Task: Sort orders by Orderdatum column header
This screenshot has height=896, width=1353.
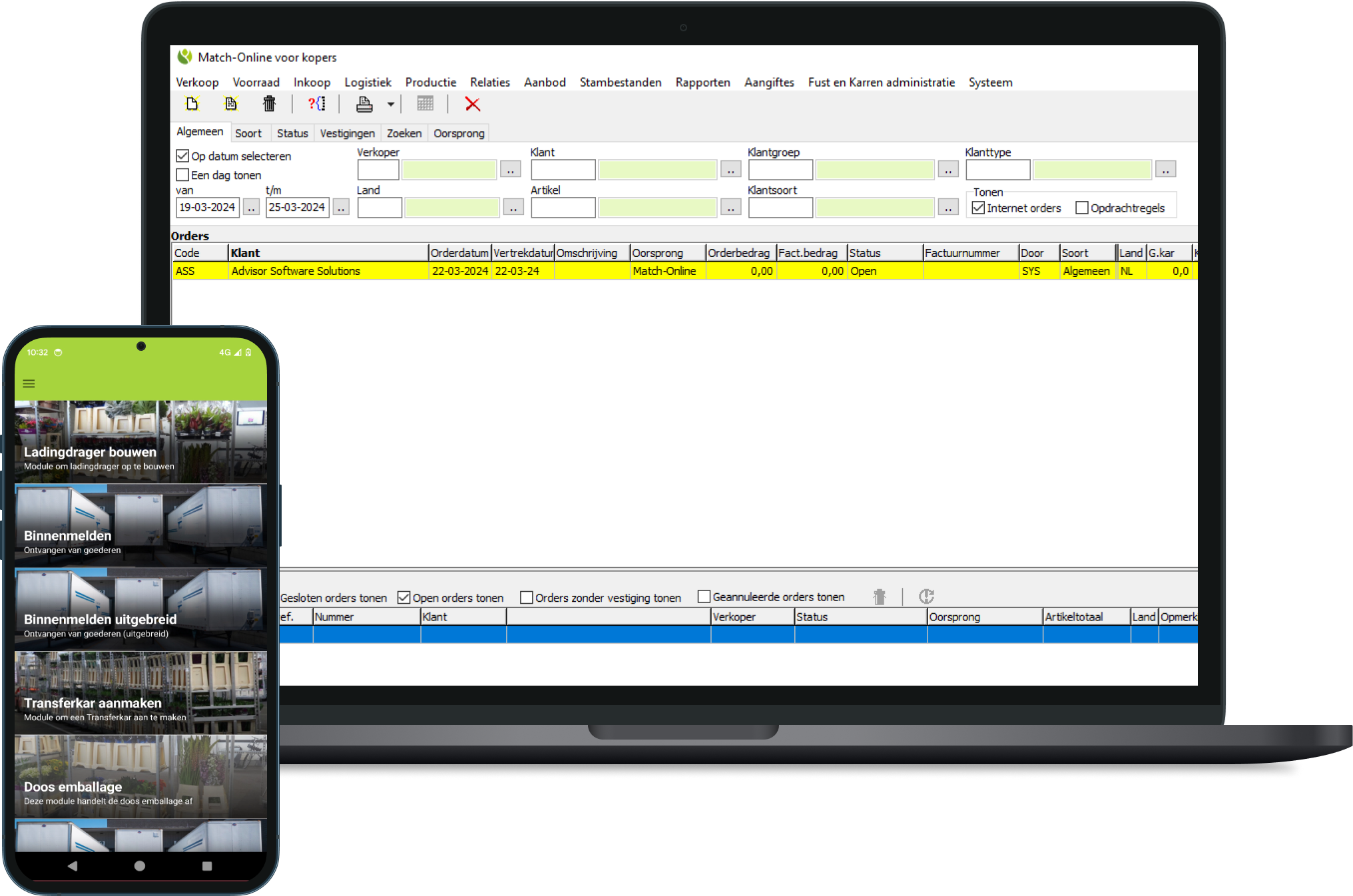Action: (459, 253)
